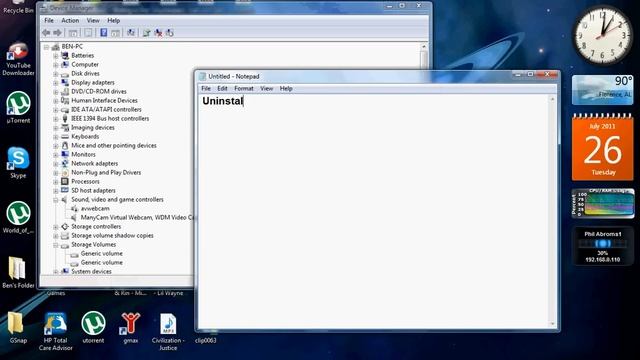The width and height of the screenshot is (640, 360).
Task: Click the calendar gadget showing 26 Tuesday
Action: [602, 147]
